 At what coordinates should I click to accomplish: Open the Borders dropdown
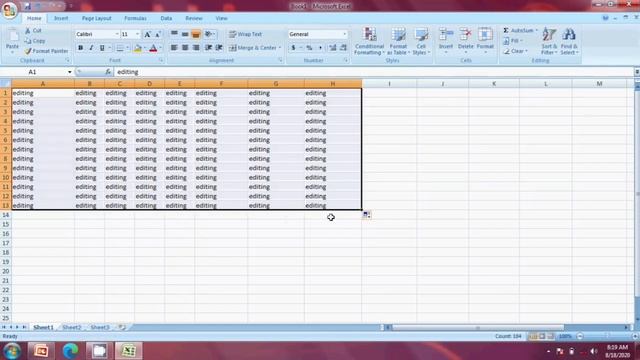point(127,48)
